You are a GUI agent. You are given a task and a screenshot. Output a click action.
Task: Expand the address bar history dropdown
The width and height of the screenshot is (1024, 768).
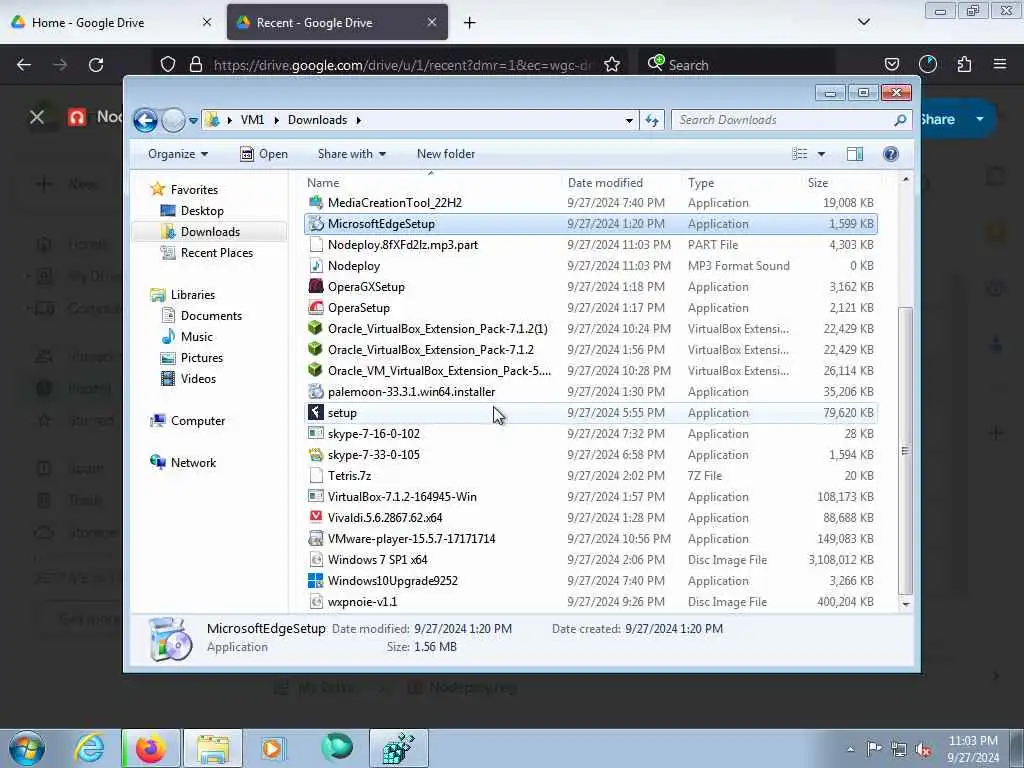coord(629,120)
